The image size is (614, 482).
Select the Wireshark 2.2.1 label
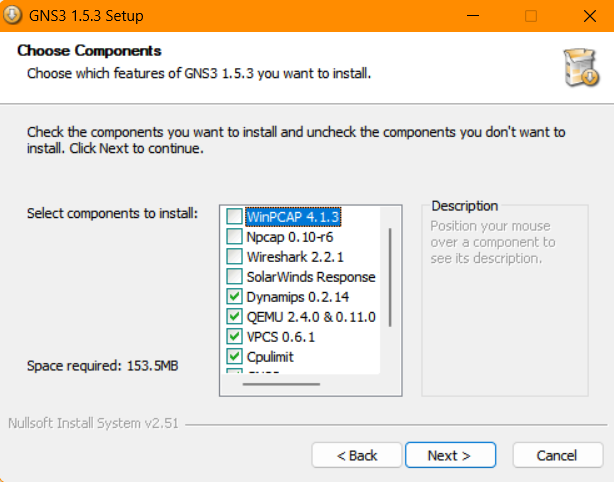(295, 257)
